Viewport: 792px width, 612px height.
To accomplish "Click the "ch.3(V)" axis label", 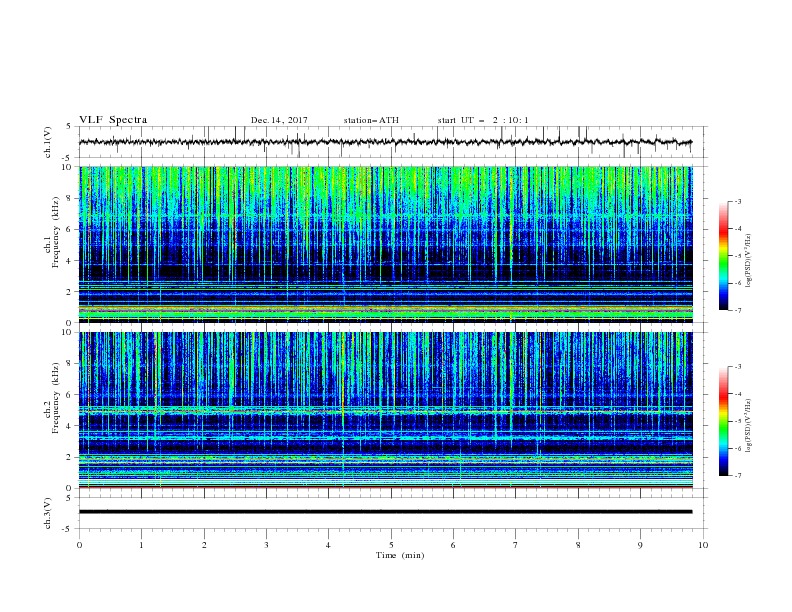I will 48,513.
